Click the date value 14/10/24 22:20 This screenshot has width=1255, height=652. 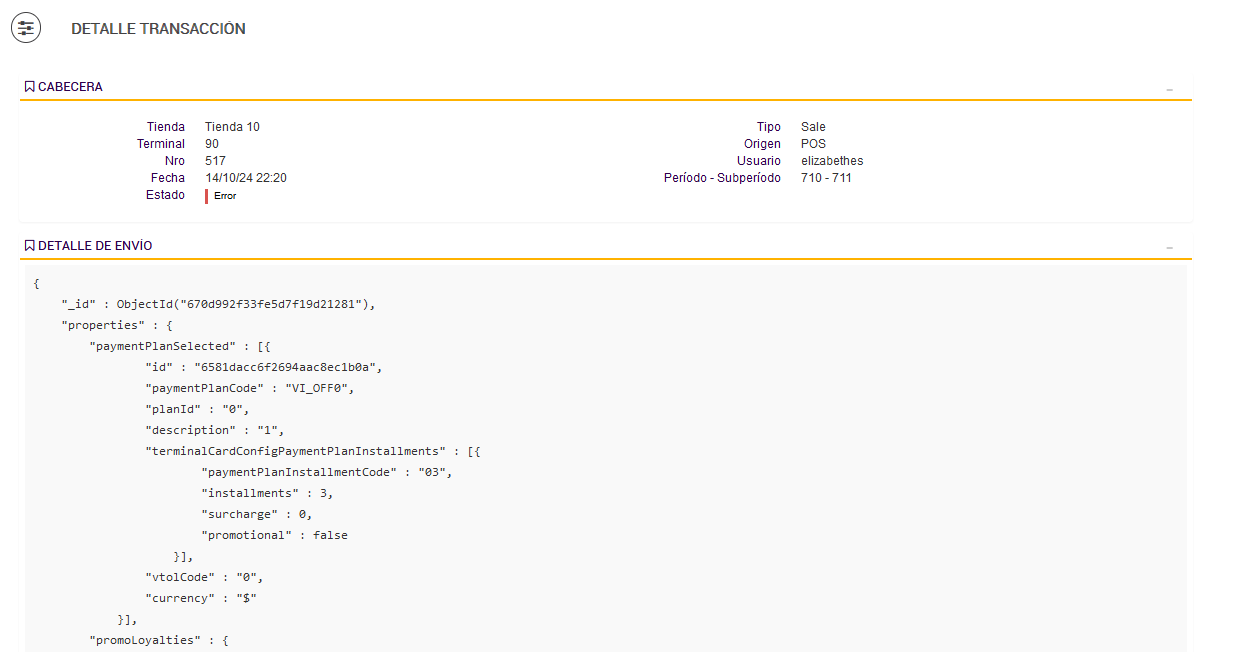click(246, 178)
